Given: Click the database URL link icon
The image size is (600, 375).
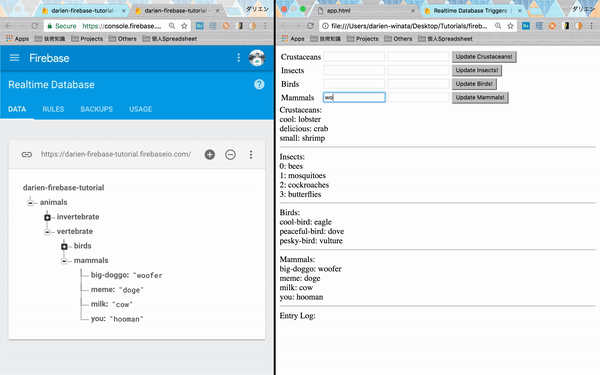Looking at the screenshot, I should pos(27,155).
